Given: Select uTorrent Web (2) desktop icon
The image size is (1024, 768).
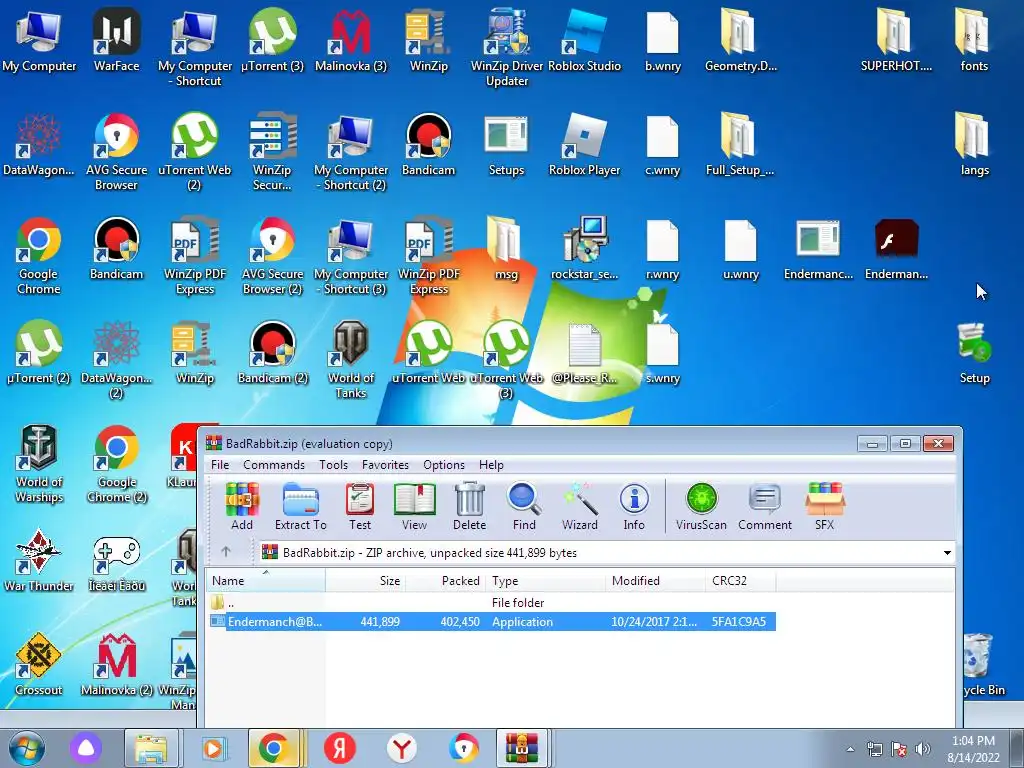Looking at the screenshot, I should [195, 152].
